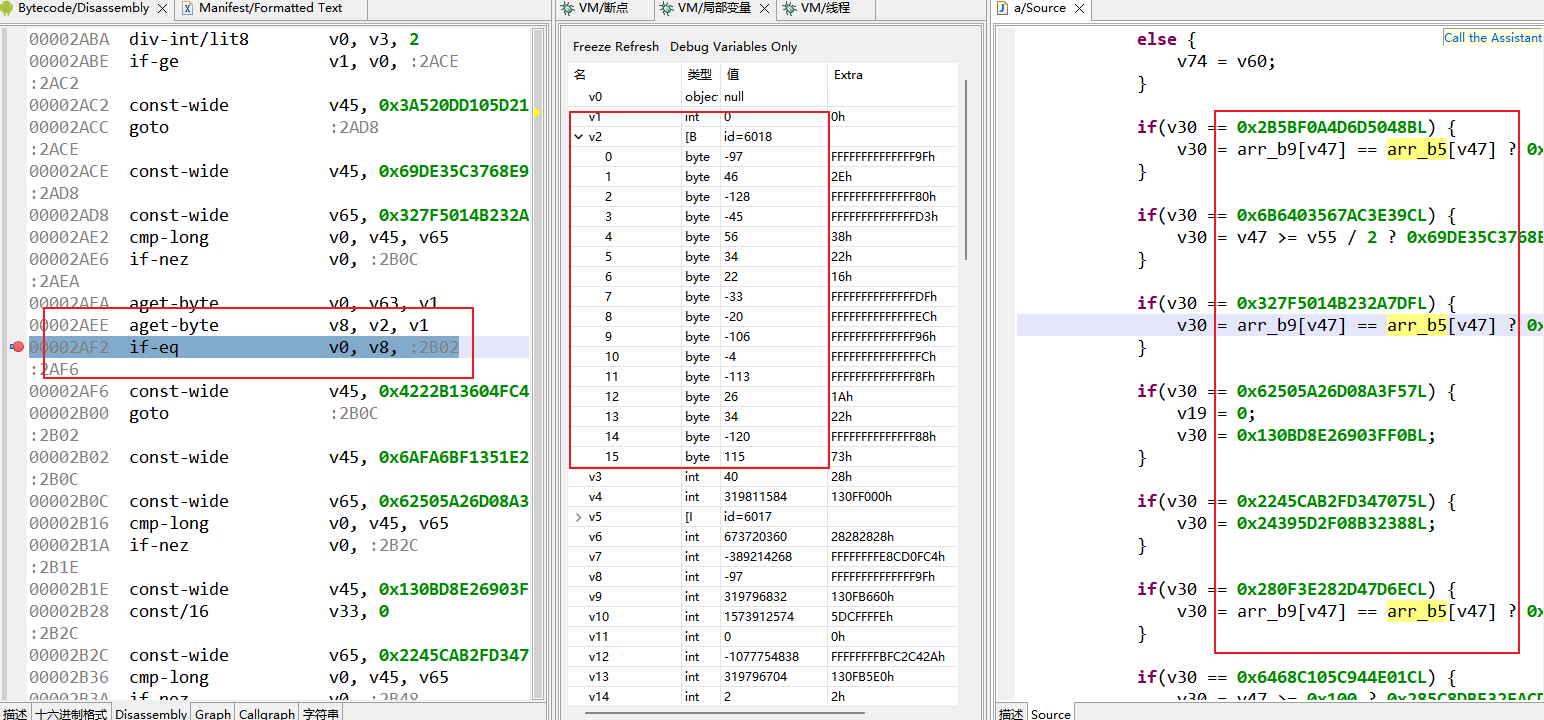Close the a/Source tab
1544x720 pixels.
[x=1079, y=8]
